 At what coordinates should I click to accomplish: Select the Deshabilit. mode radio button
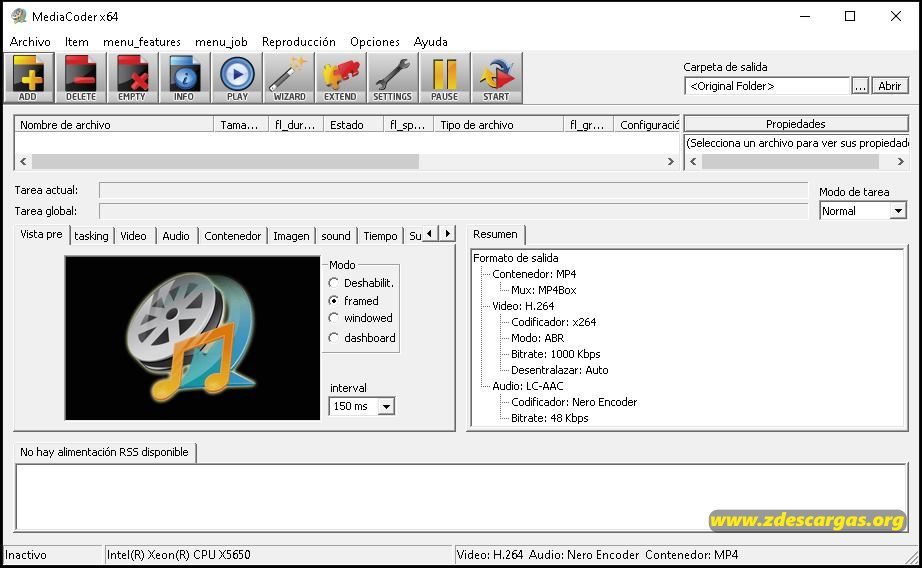[333, 283]
